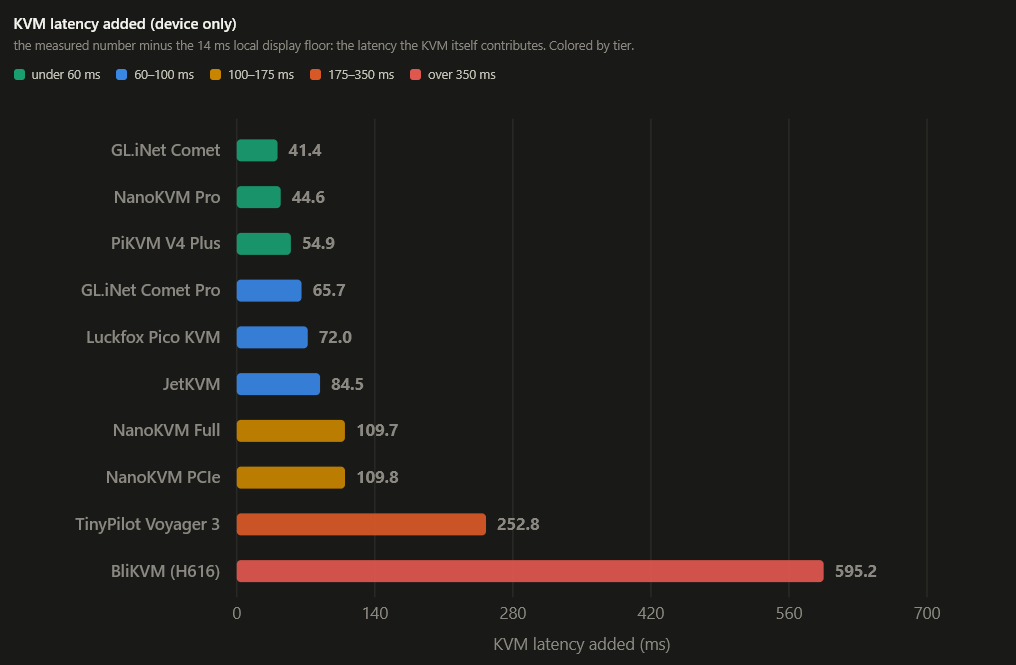Click the 'NanoKVM Full' row label
Image resolution: width=1016 pixels, height=665 pixels.
coord(167,430)
